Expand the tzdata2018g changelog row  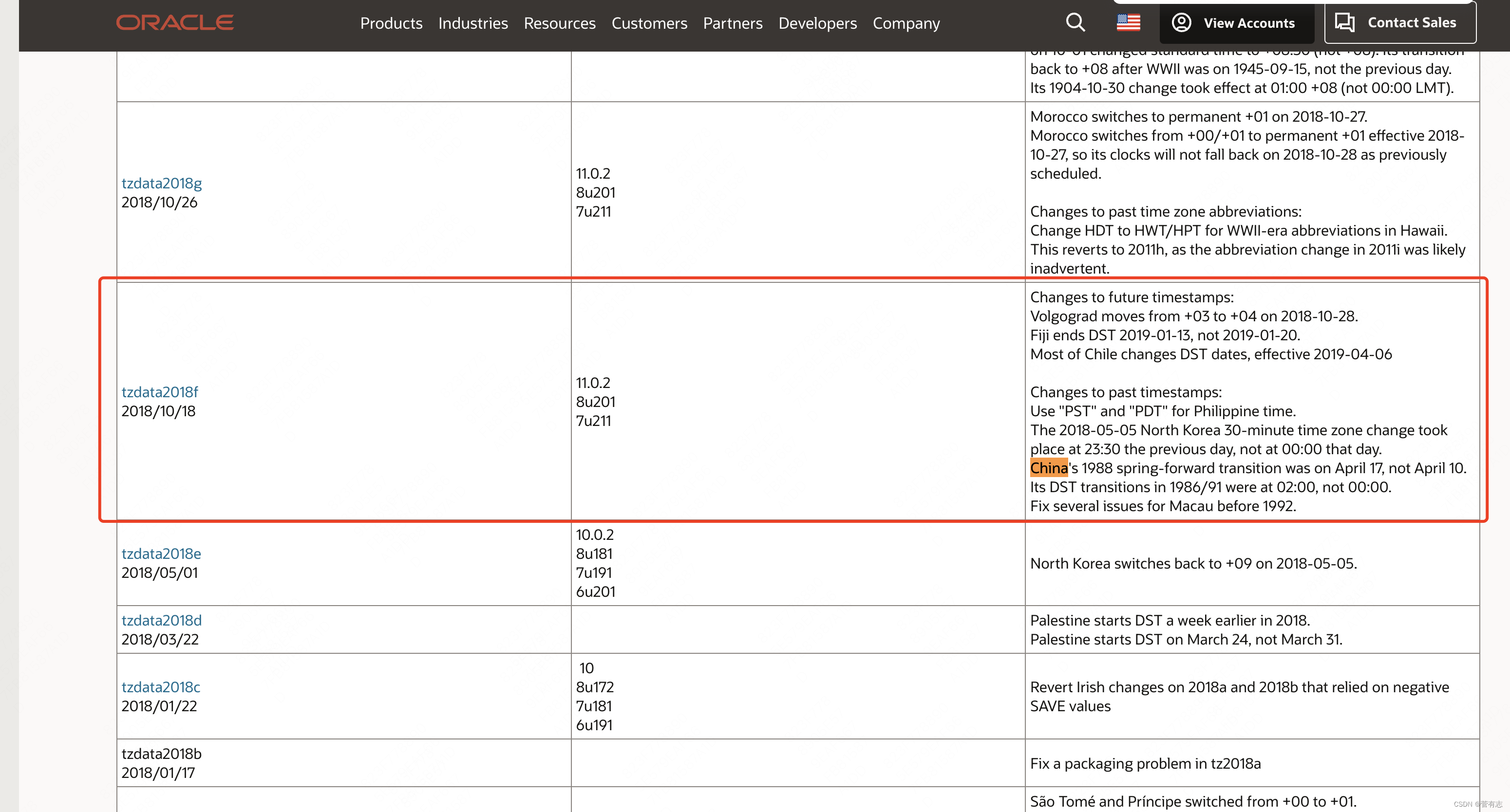tap(163, 183)
